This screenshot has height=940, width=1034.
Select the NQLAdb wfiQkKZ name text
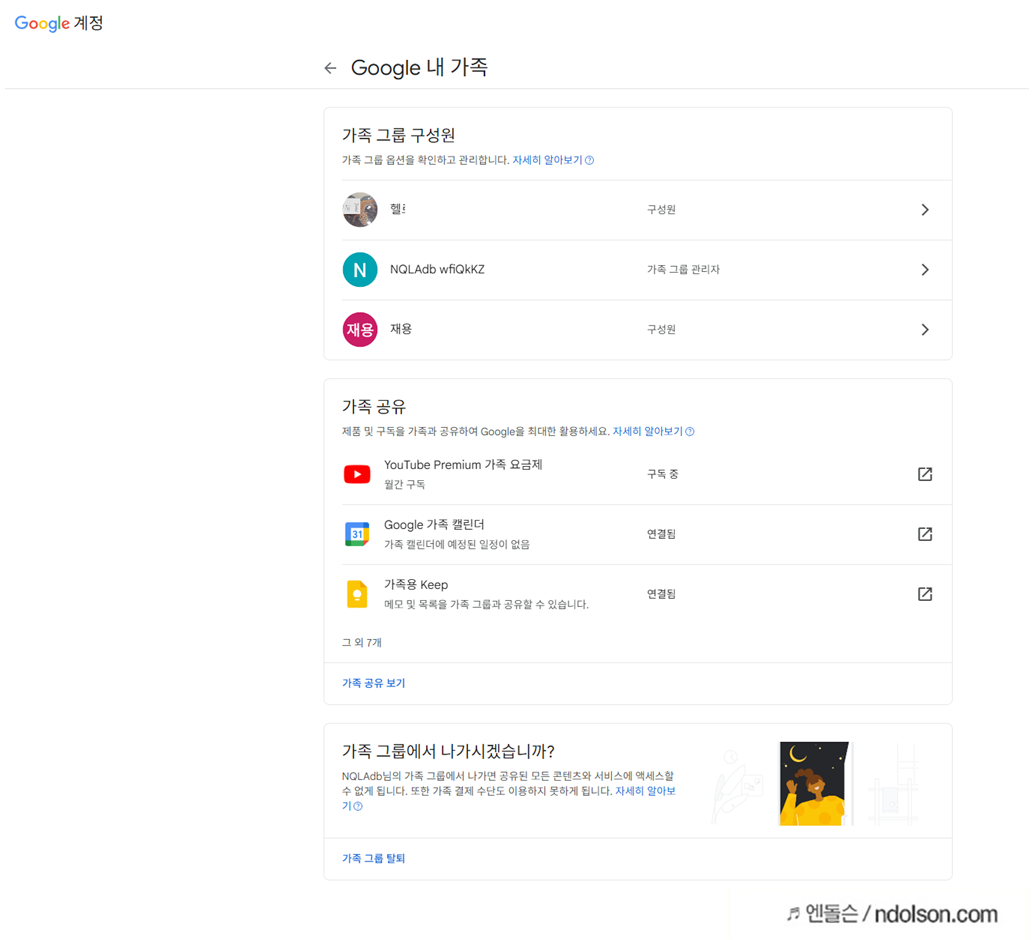[x=437, y=270]
